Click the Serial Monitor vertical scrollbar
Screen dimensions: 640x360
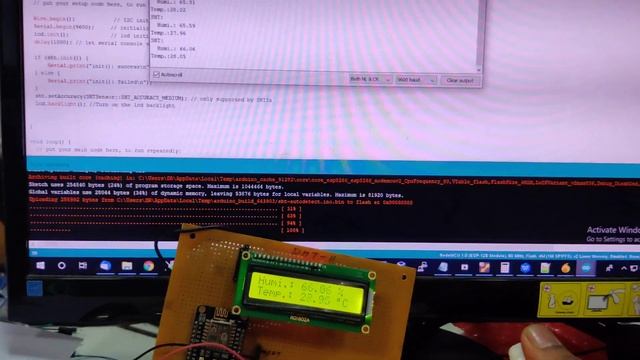pos(480,33)
